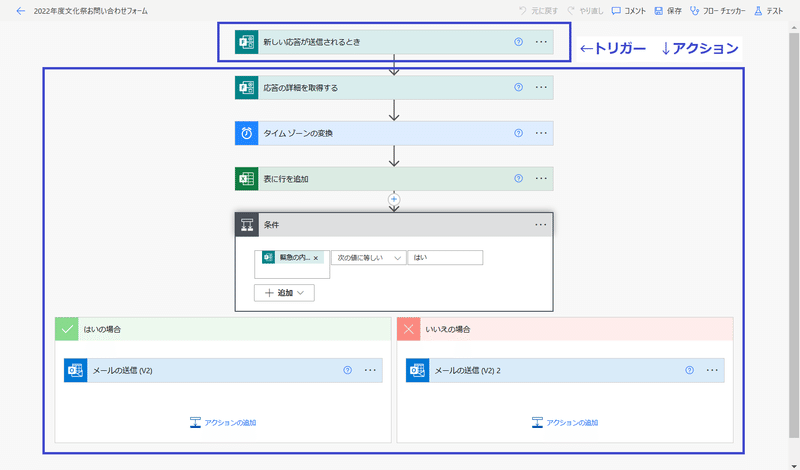800x470 pixels.
Task: Click the green check icon はいの場合
Action: point(67,329)
